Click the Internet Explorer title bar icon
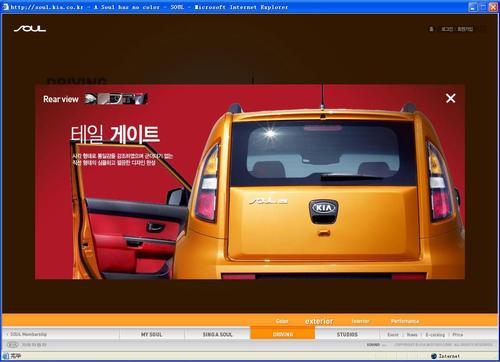The image size is (500, 362). click(6, 7)
